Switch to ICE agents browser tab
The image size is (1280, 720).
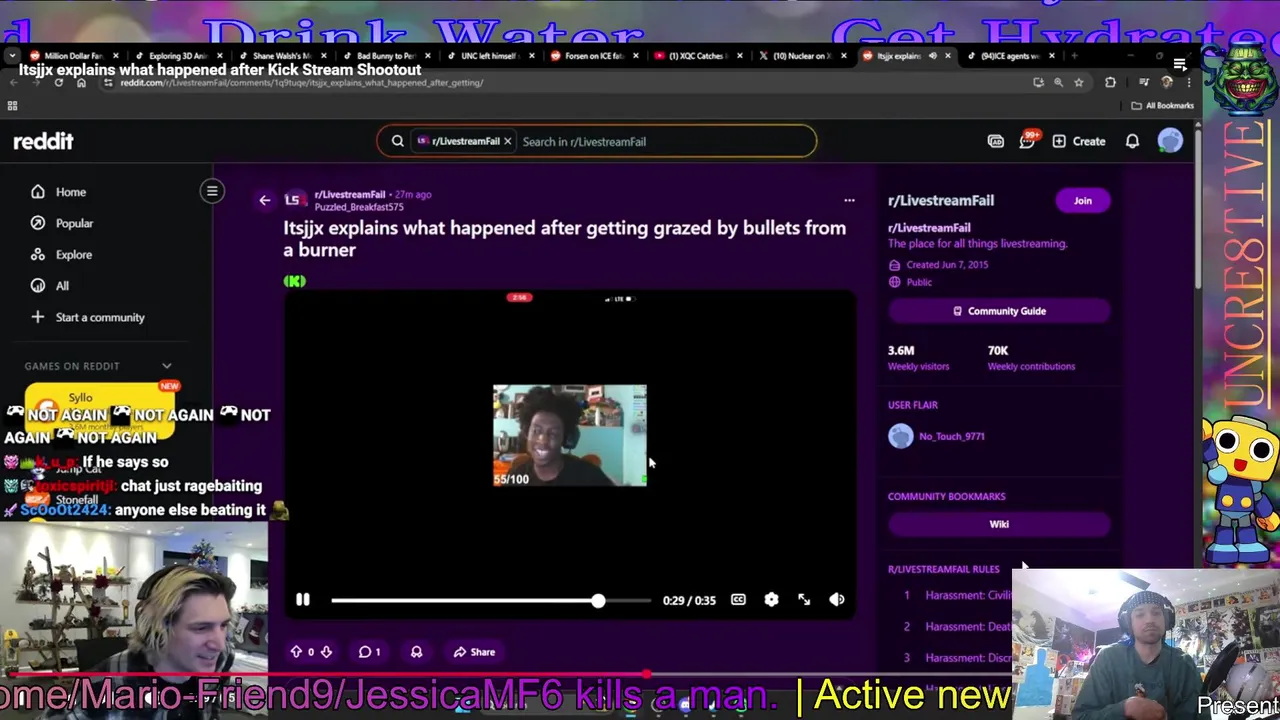click(x=1008, y=56)
